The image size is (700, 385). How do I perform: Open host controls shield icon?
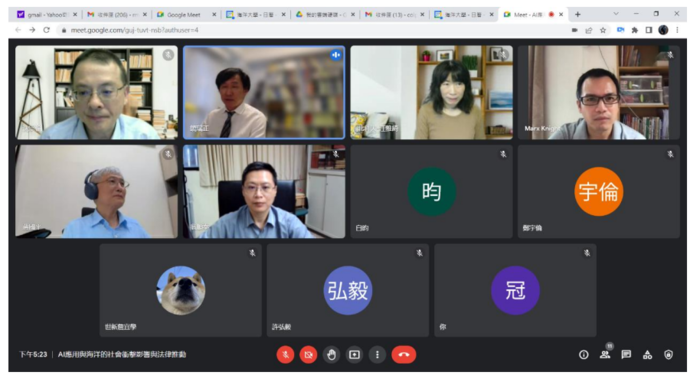click(668, 355)
